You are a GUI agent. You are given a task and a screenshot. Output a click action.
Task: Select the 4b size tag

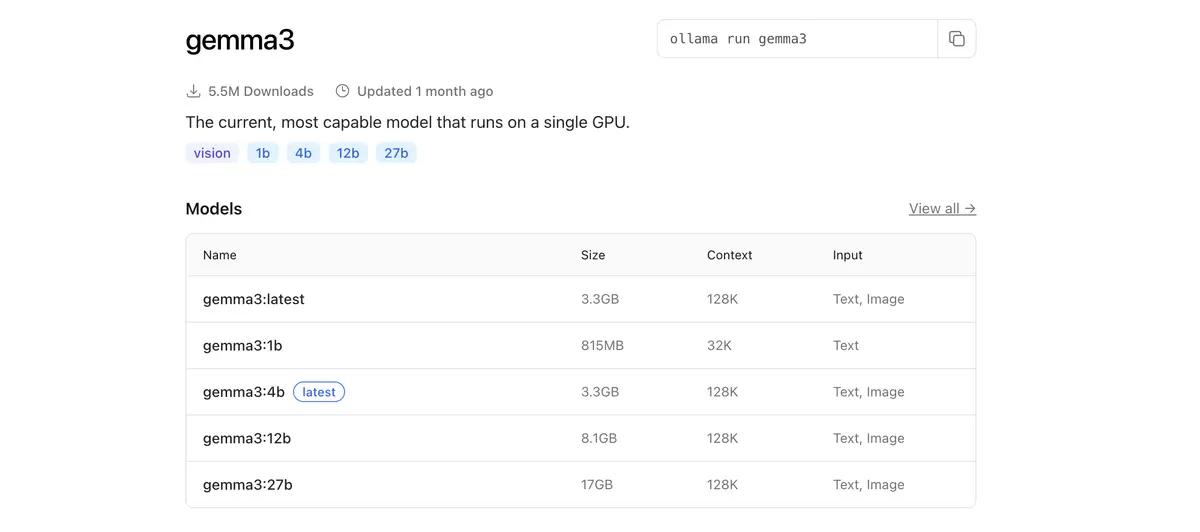click(x=303, y=153)
